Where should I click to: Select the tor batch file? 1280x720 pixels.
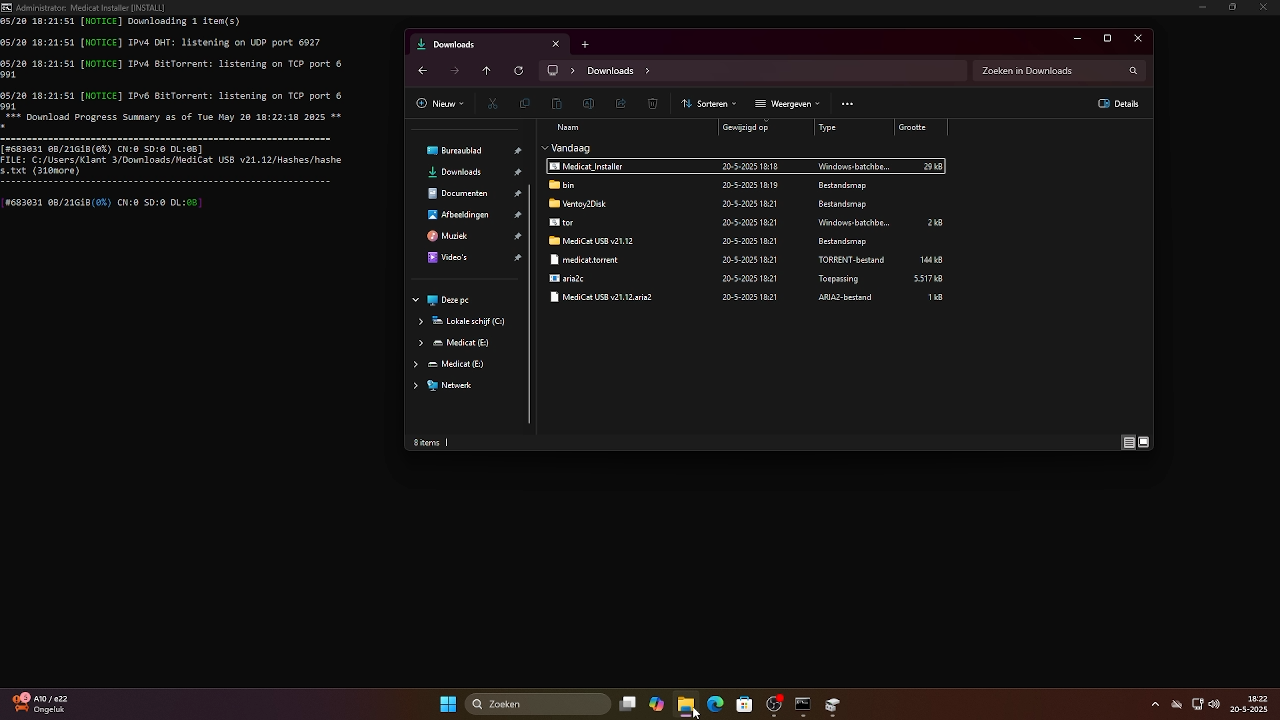coord(745,223)
